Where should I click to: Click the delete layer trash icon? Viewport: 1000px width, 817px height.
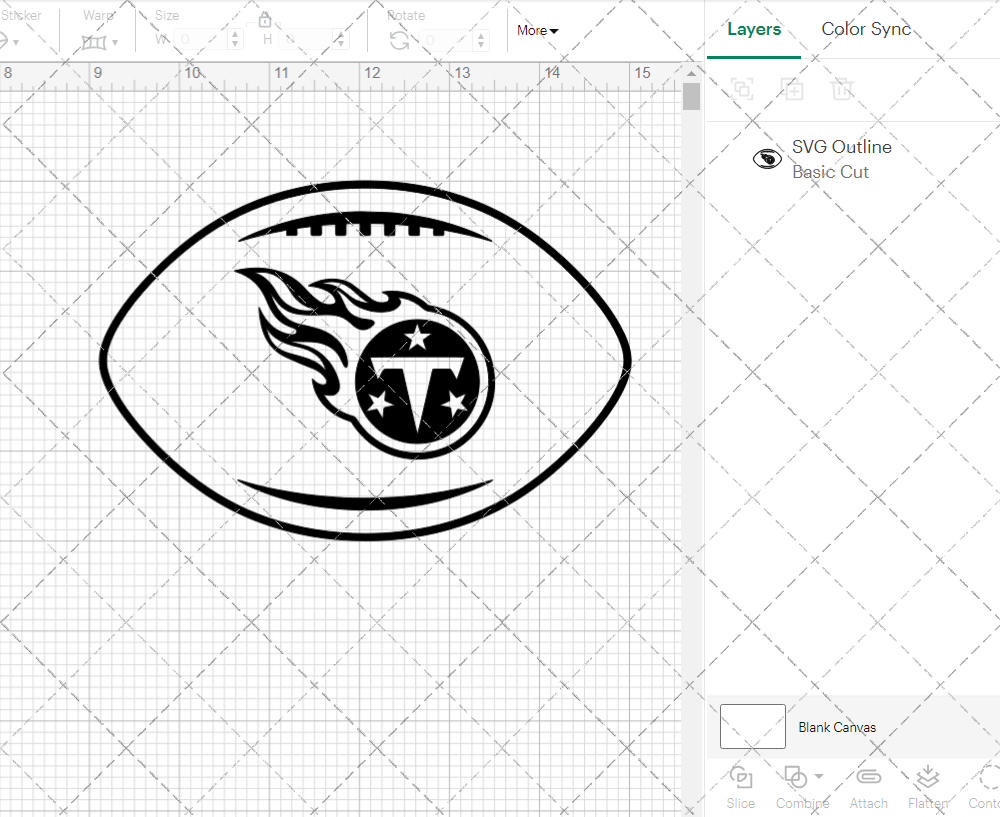pyautogui.click(x=843, y=89)
